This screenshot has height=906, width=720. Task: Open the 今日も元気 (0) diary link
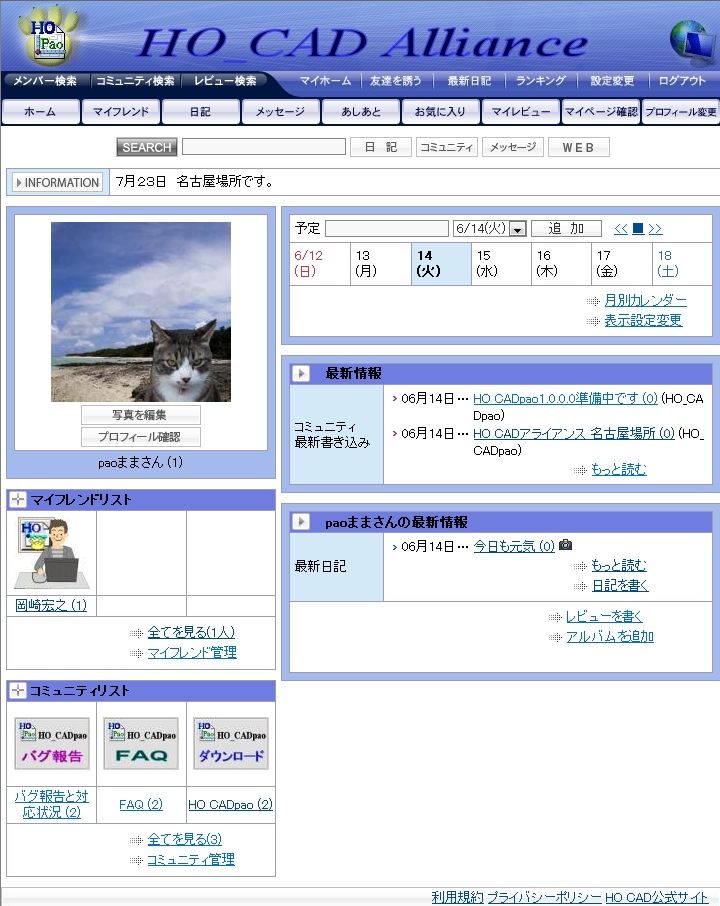[x=514, y=546]
